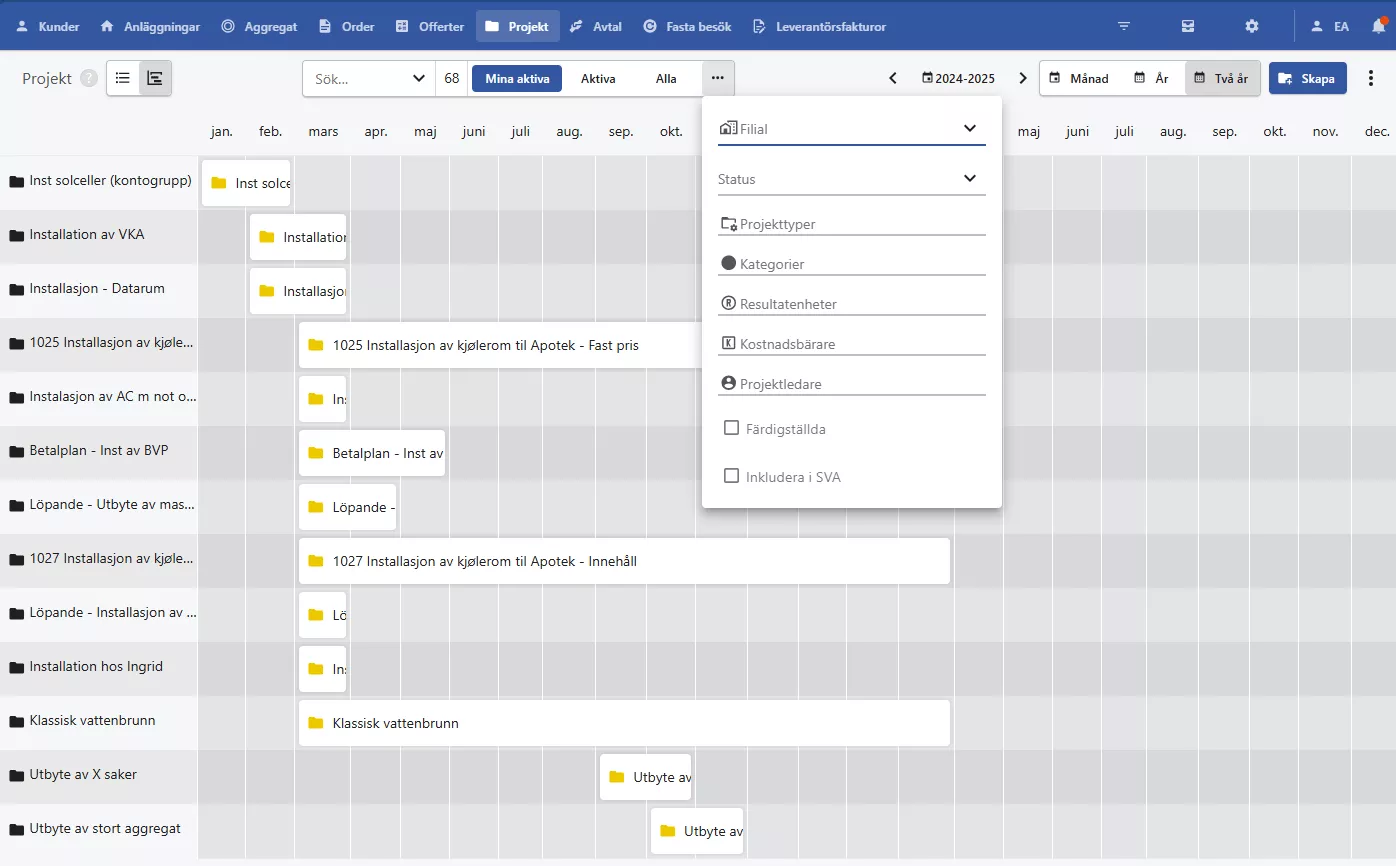Open settings gear in top bar
Screen dimensions: 1396x866
click(x=1251, y=26)
